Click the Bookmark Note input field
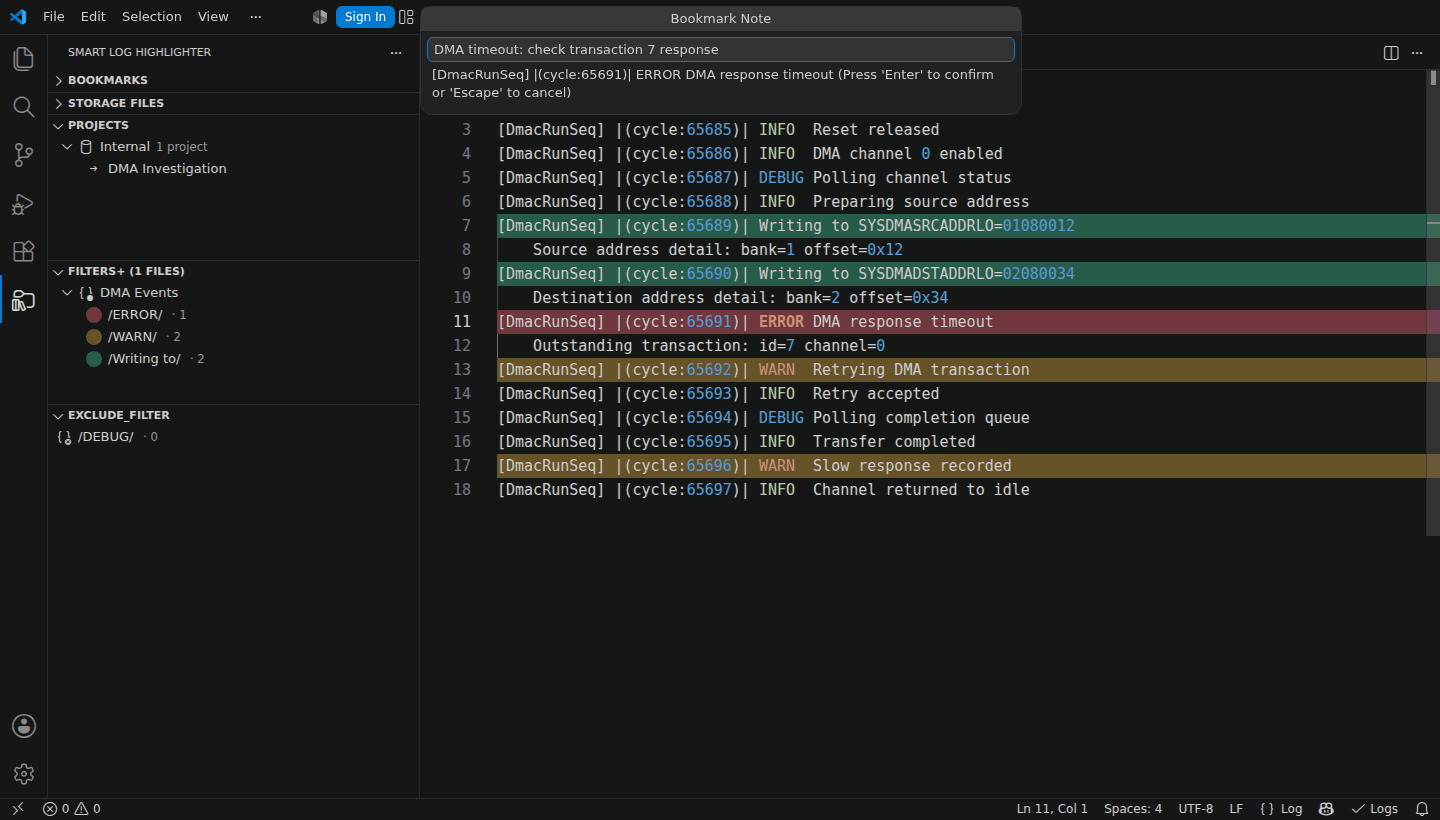 point(721,50)
